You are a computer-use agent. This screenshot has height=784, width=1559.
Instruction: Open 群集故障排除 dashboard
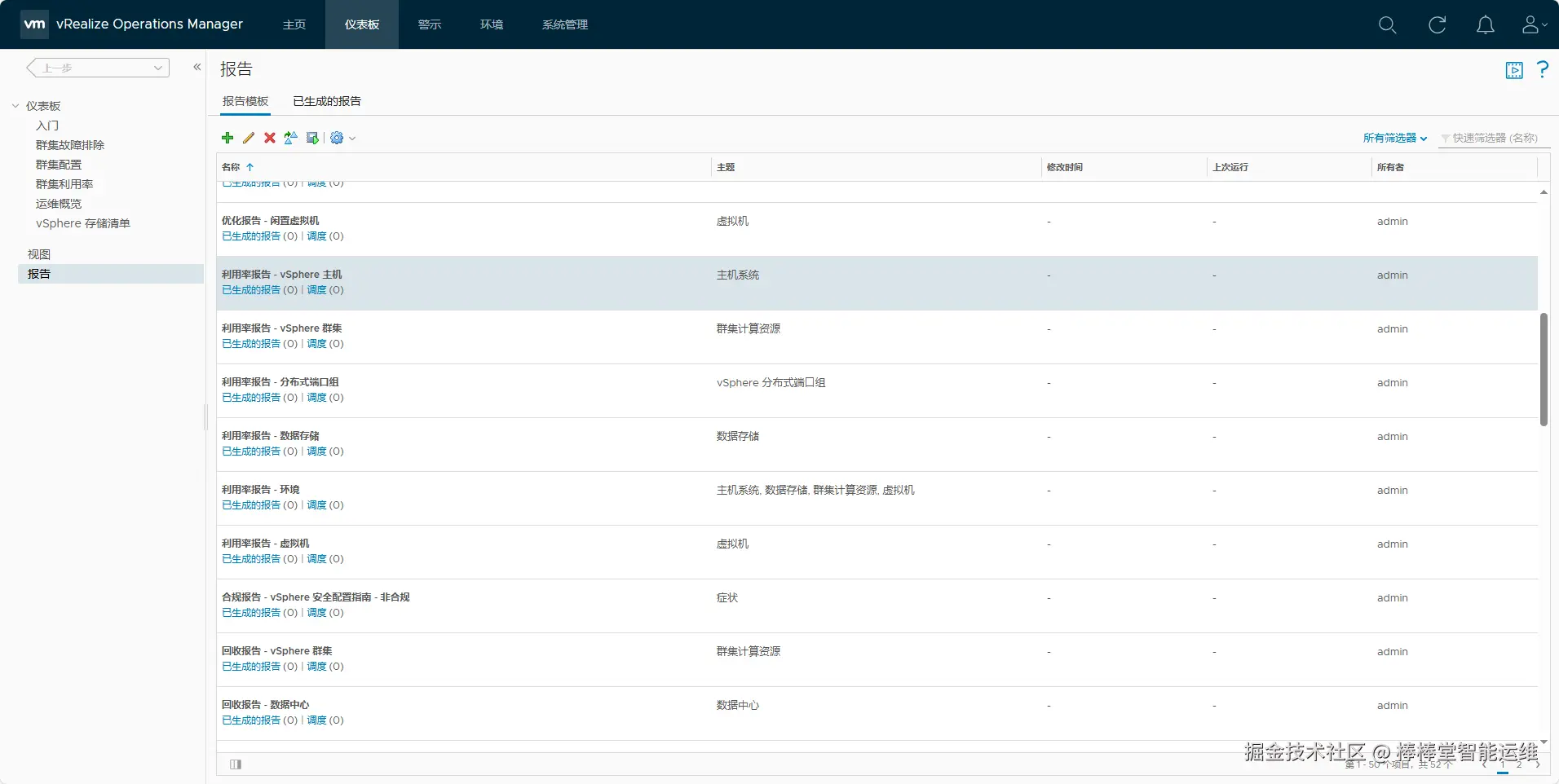70,145
